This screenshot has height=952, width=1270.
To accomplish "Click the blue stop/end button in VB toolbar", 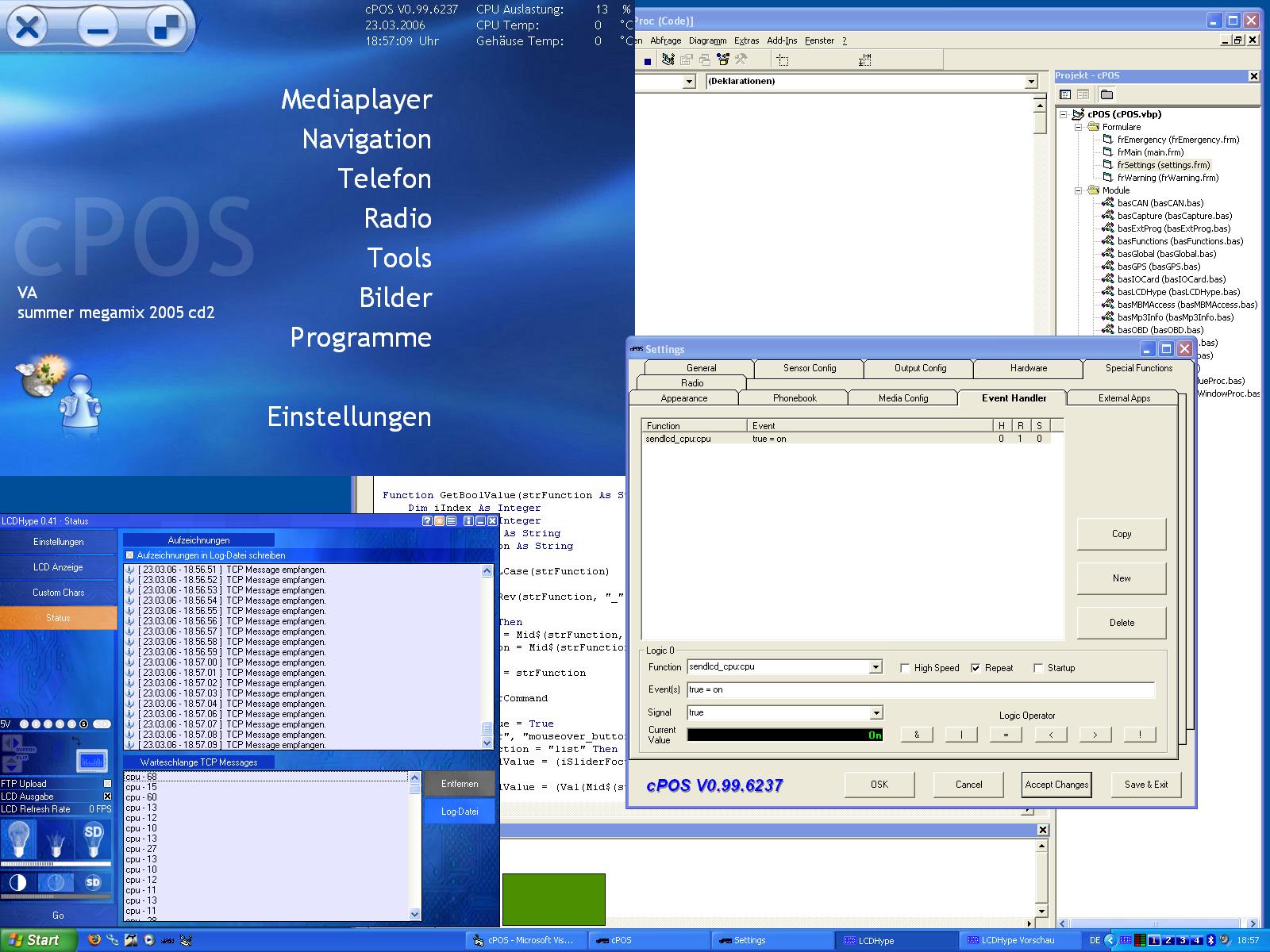I will pyautogui.click(x=648, y=62).
